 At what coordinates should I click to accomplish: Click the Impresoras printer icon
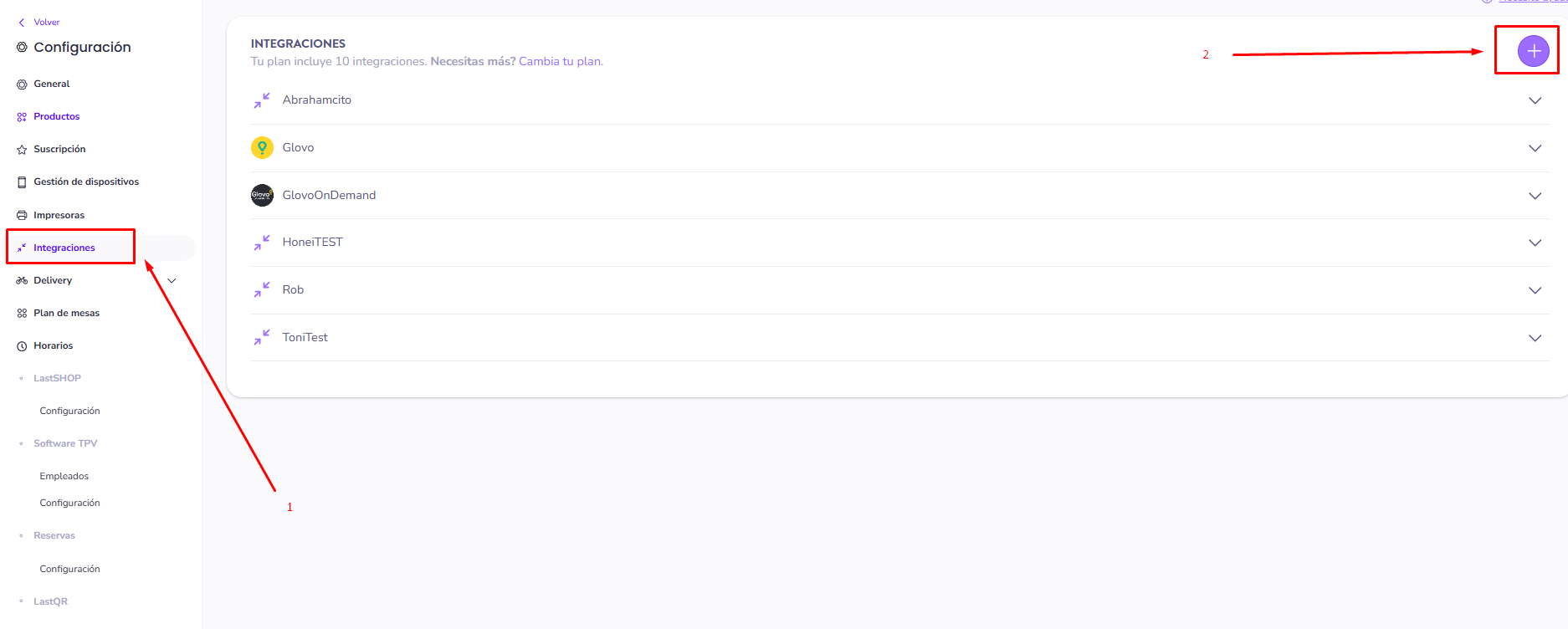[x=22, y=216]
